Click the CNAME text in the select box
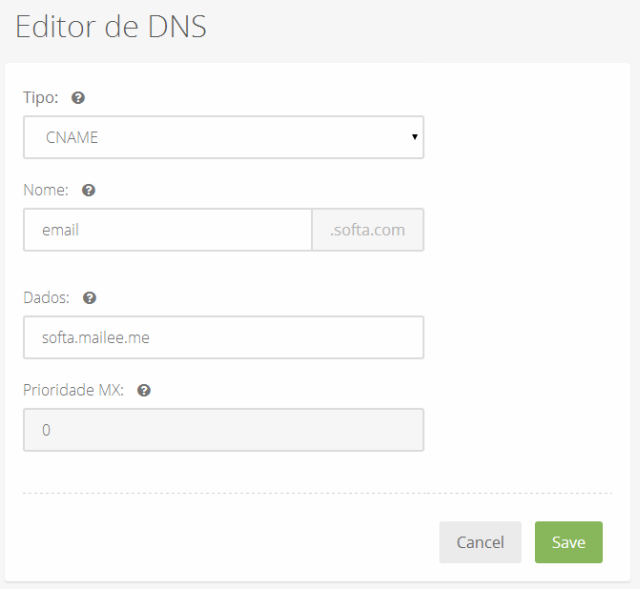The height and width of the screenshot is (589, 640). click(x=72, y=138)
